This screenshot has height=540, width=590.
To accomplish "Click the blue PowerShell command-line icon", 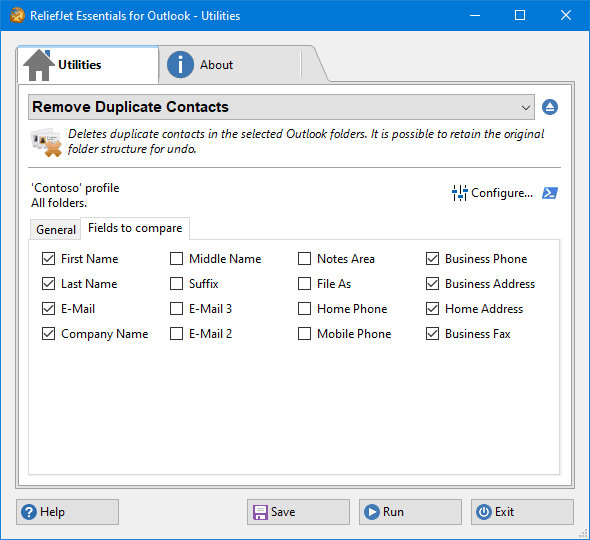I will point(550,193).
